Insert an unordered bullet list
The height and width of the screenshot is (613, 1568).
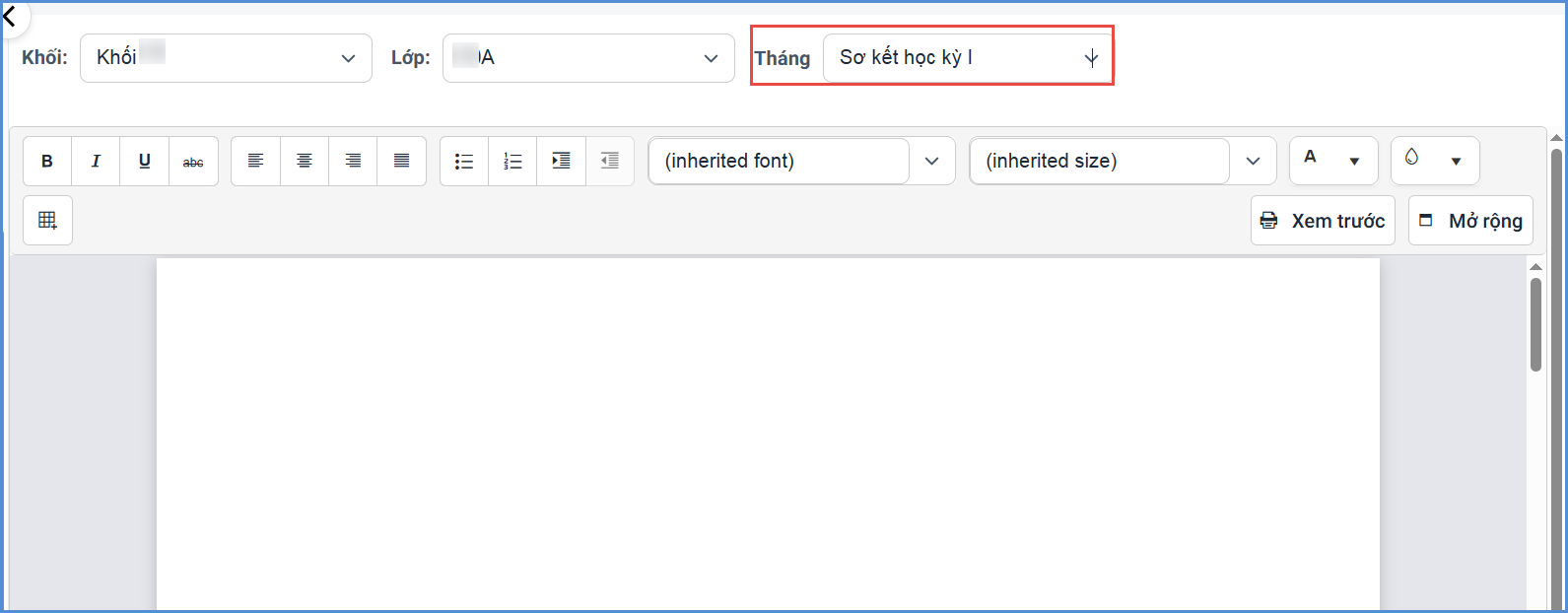[x=464, y=162]
